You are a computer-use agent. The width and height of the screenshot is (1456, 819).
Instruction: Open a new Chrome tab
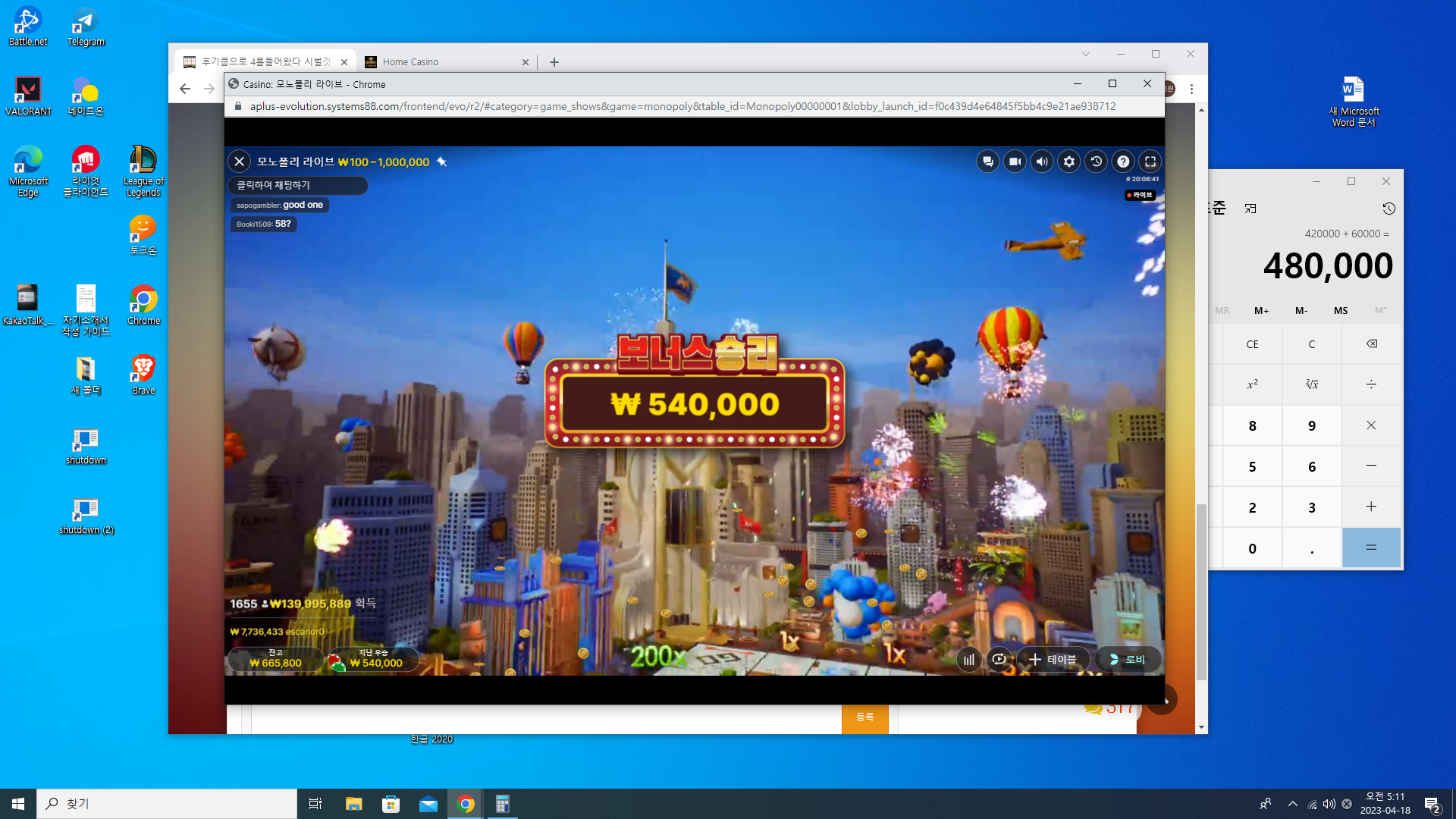pos(554,62)
